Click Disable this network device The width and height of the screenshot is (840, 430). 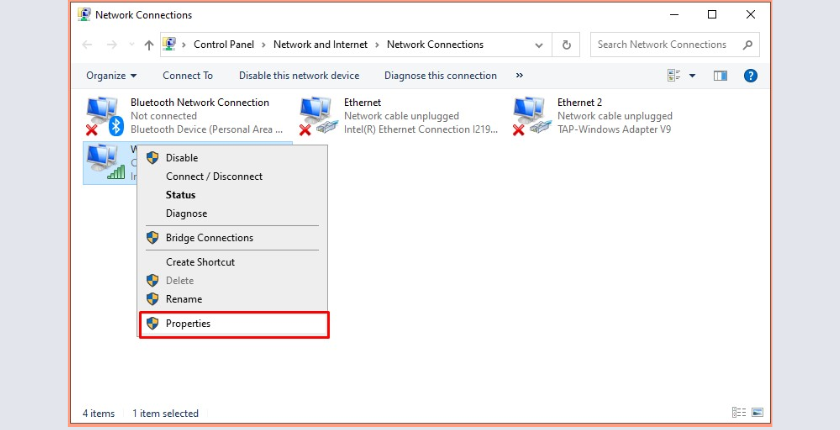point(299,76)
